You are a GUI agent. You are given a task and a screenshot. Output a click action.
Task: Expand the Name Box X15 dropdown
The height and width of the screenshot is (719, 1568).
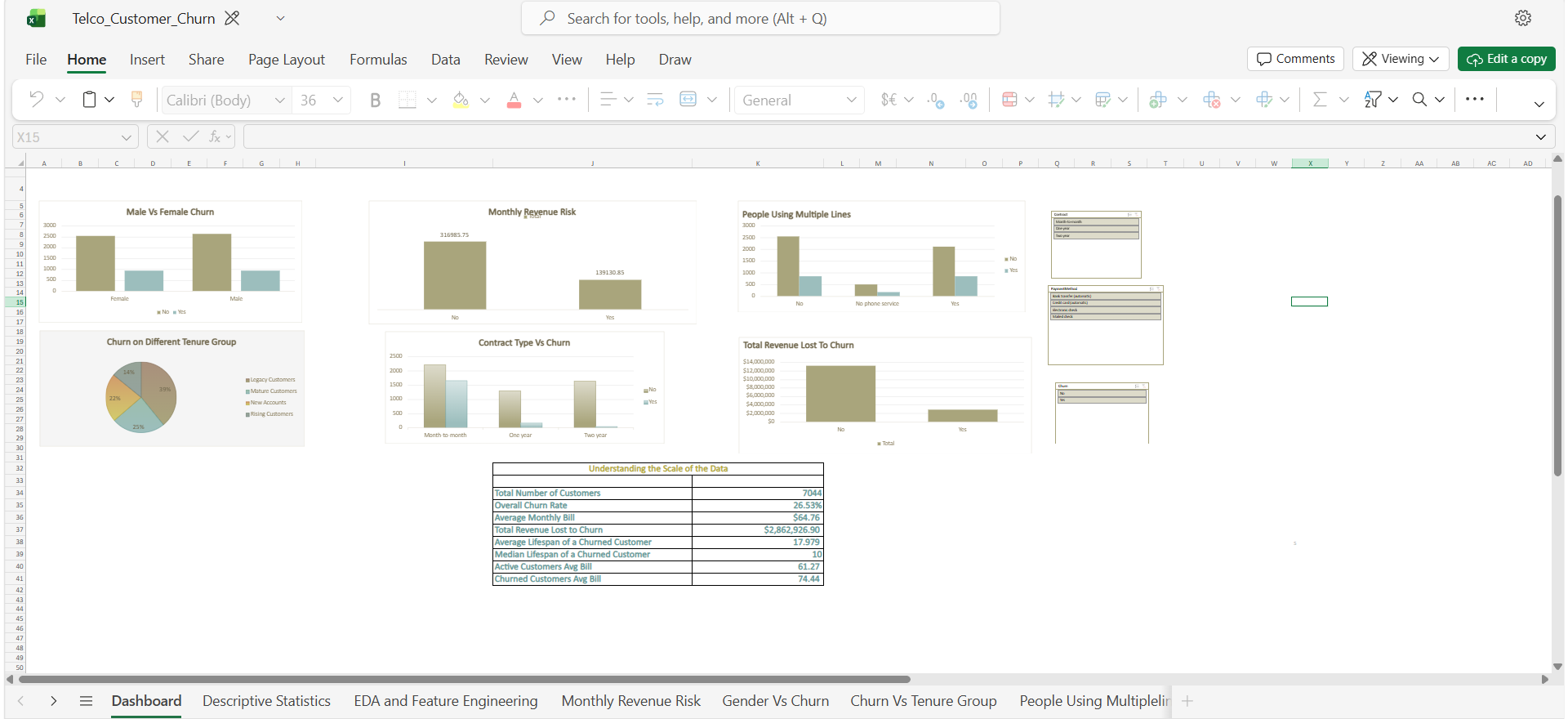click(126, 137)
